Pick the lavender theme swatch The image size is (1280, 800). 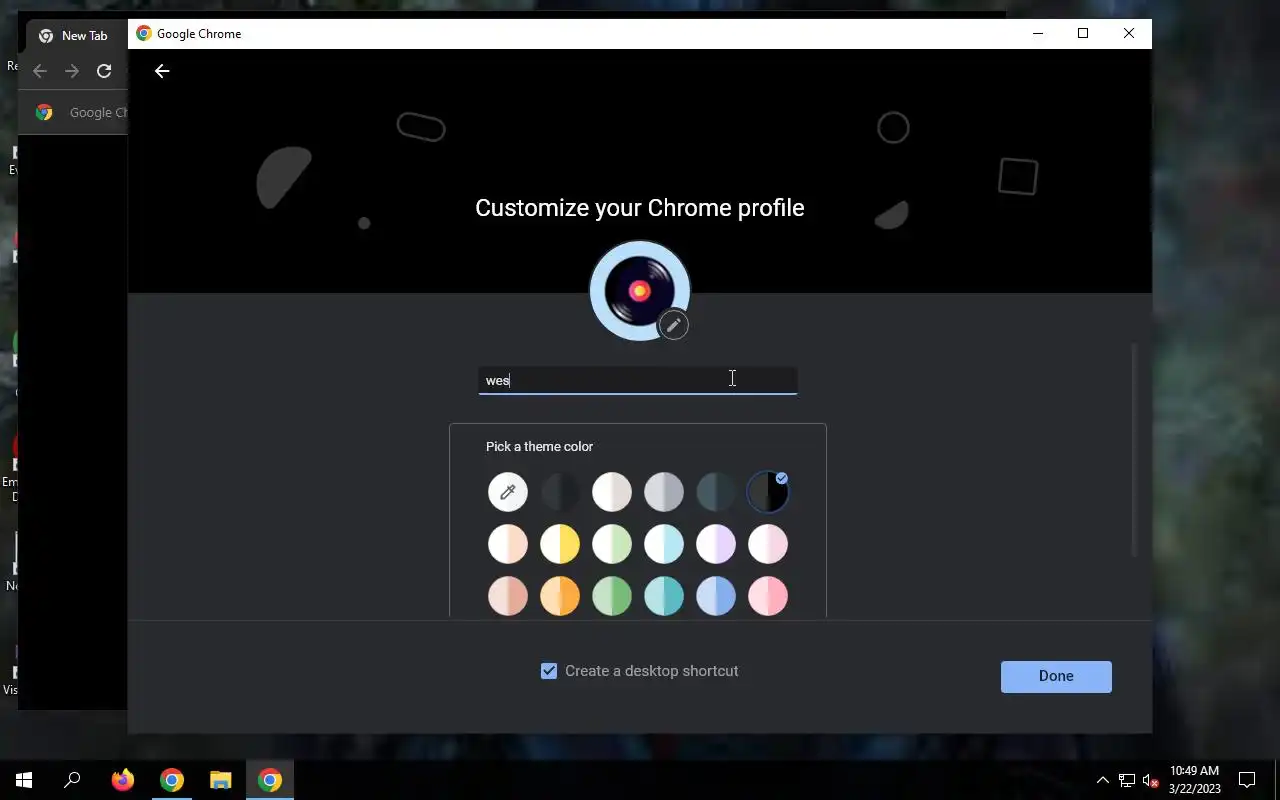[x=716, y=544]
